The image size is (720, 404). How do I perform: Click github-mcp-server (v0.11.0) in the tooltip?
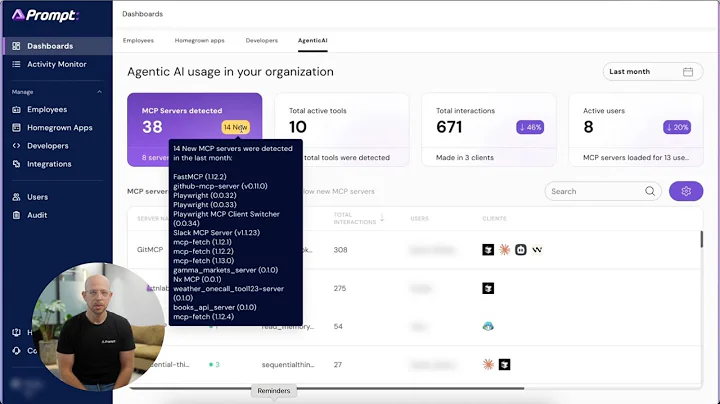(x=220, y=186)
